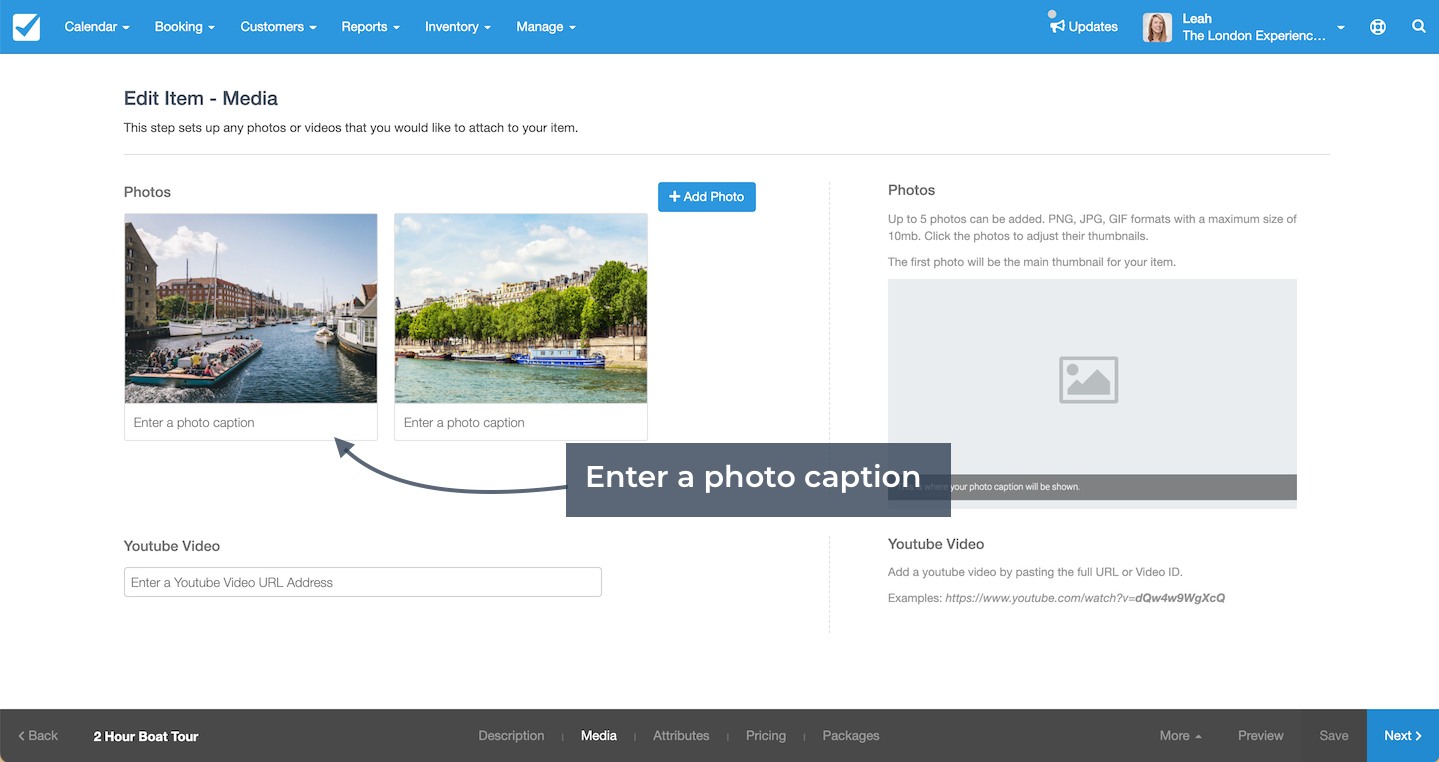Focus the caption field under the canal photo
1439x762 pixels.
(251, 422)
